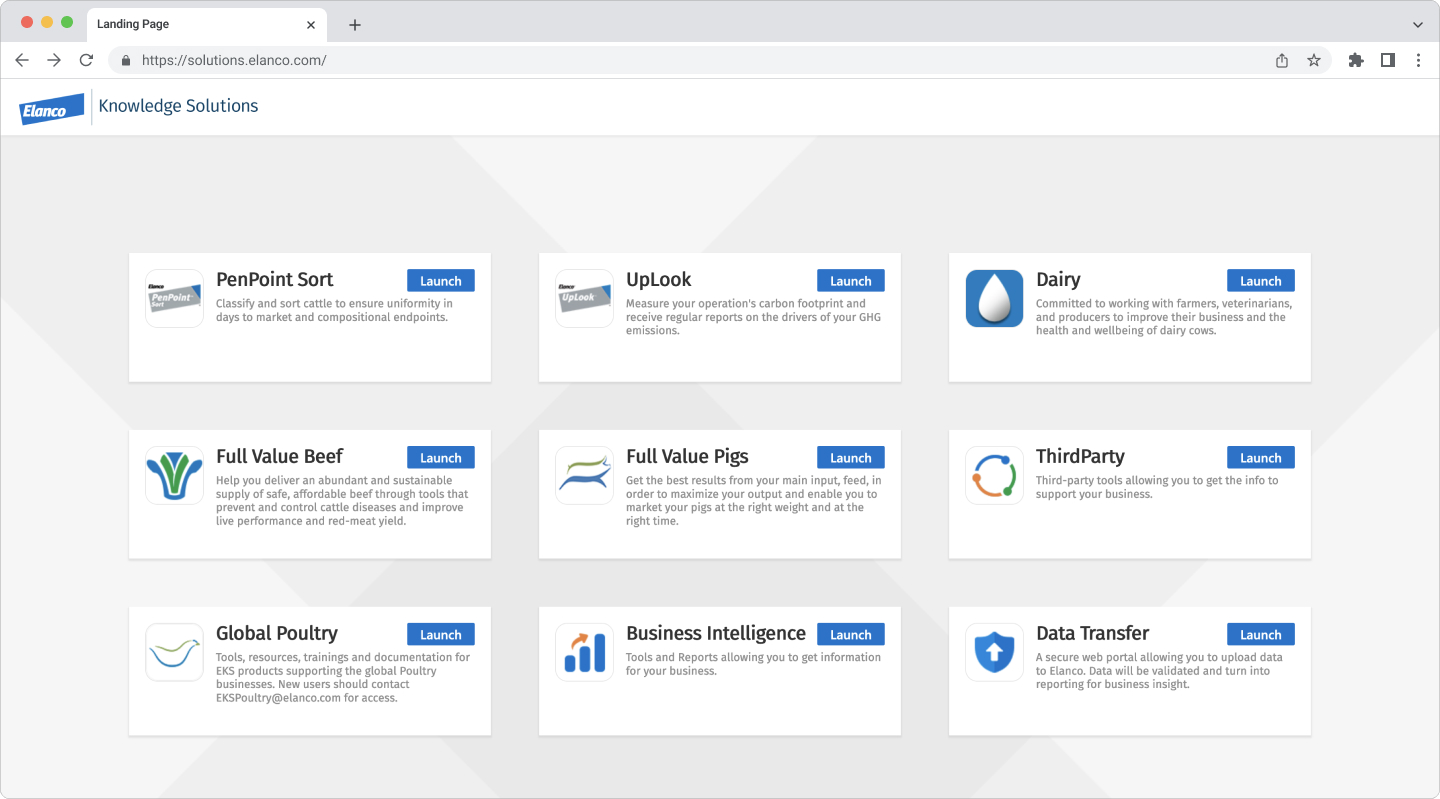Click the Full Value Pigs title
Image resolution: width=1440 pixels, height=799 pixels.
tap(687, 457)
